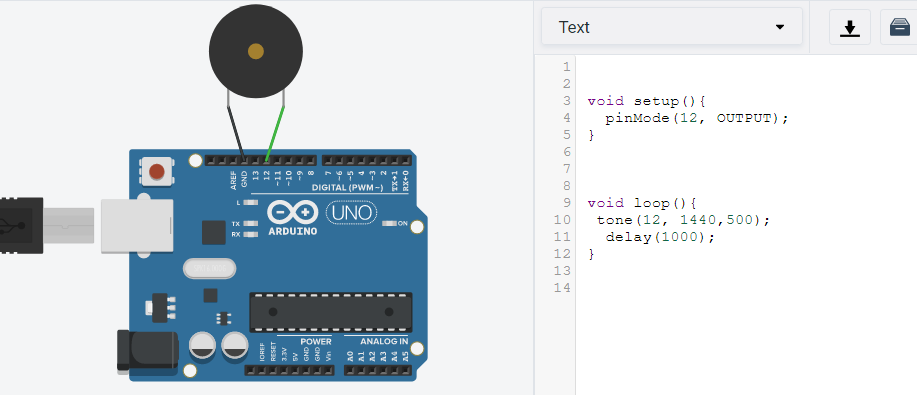
Task: Click the red reset button on Arduino
Action: pyautogui.click(x=157, y=171)
